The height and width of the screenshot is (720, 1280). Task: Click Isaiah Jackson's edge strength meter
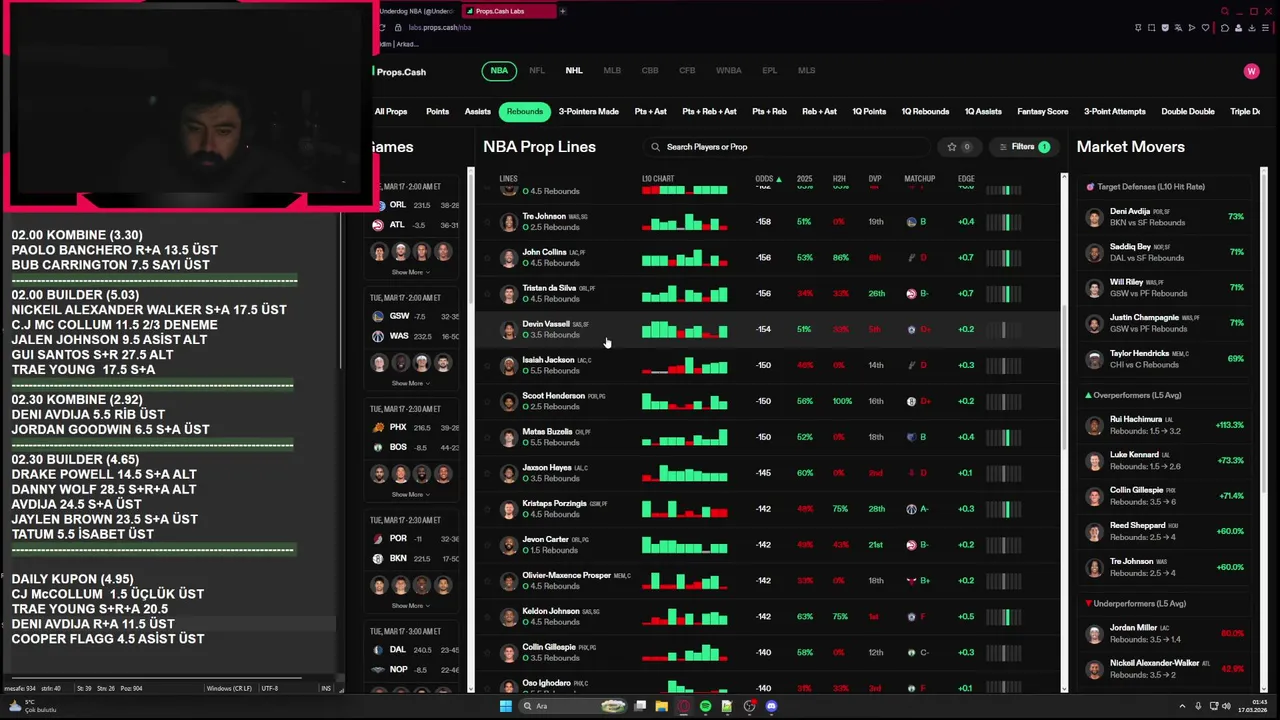pos(1005,366)
